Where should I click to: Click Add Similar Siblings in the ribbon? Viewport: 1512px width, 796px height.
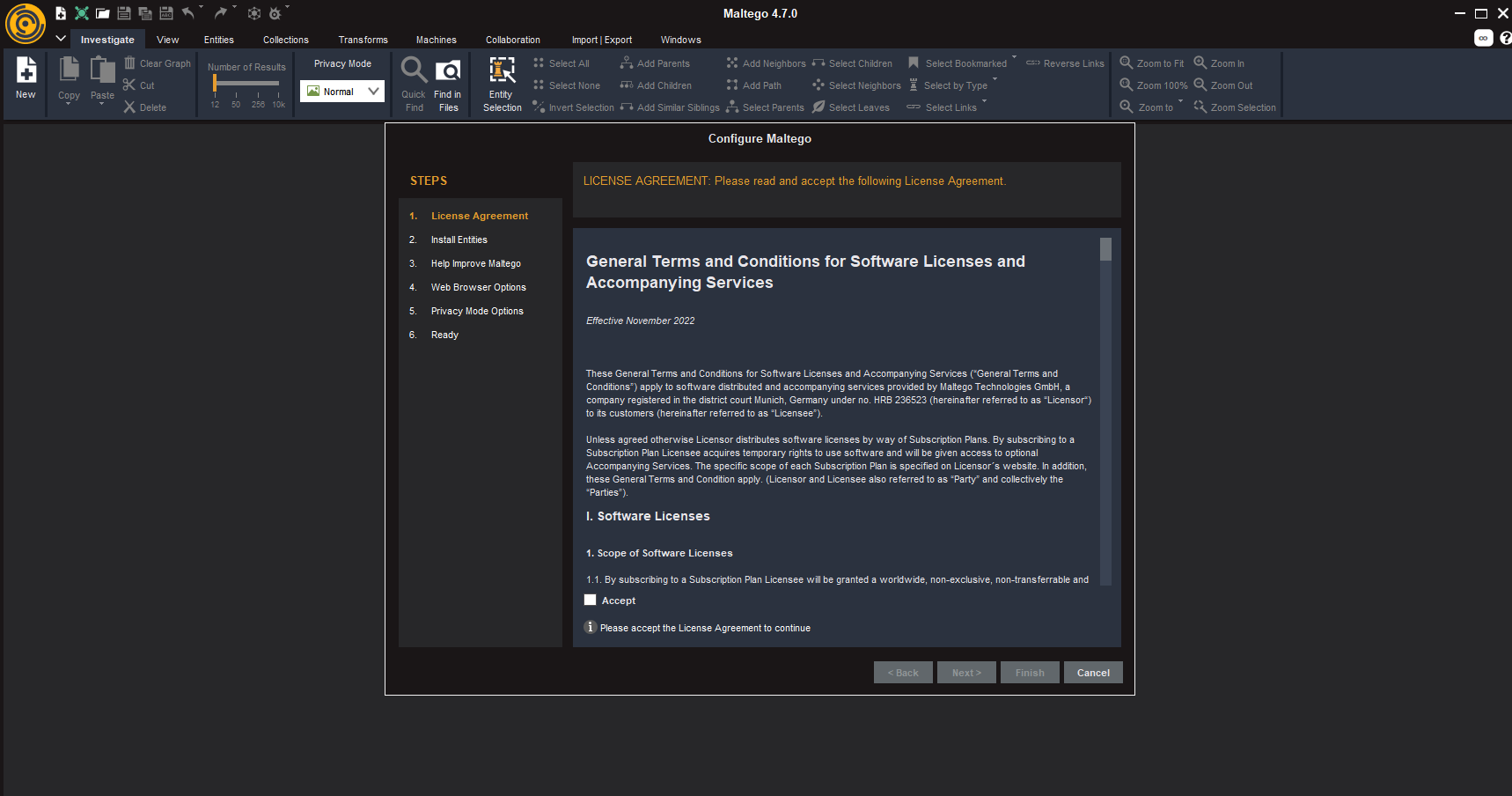pos(670,107)
